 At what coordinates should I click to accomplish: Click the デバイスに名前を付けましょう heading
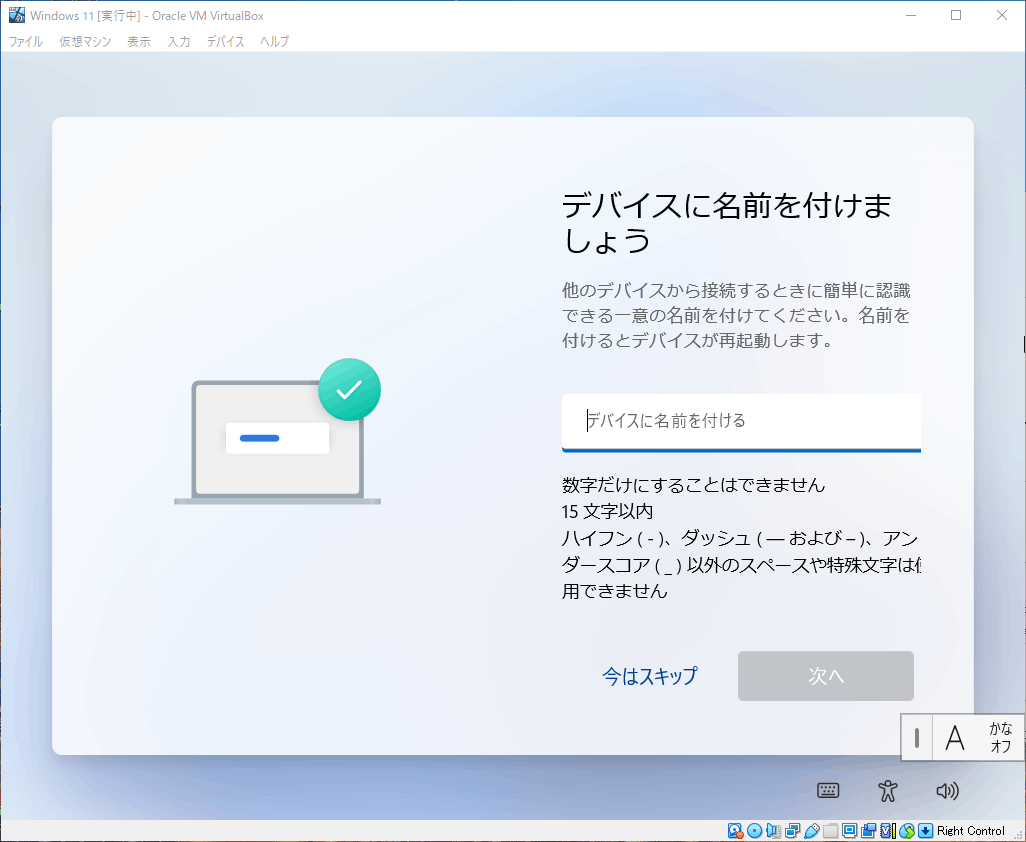click(726, 223)
